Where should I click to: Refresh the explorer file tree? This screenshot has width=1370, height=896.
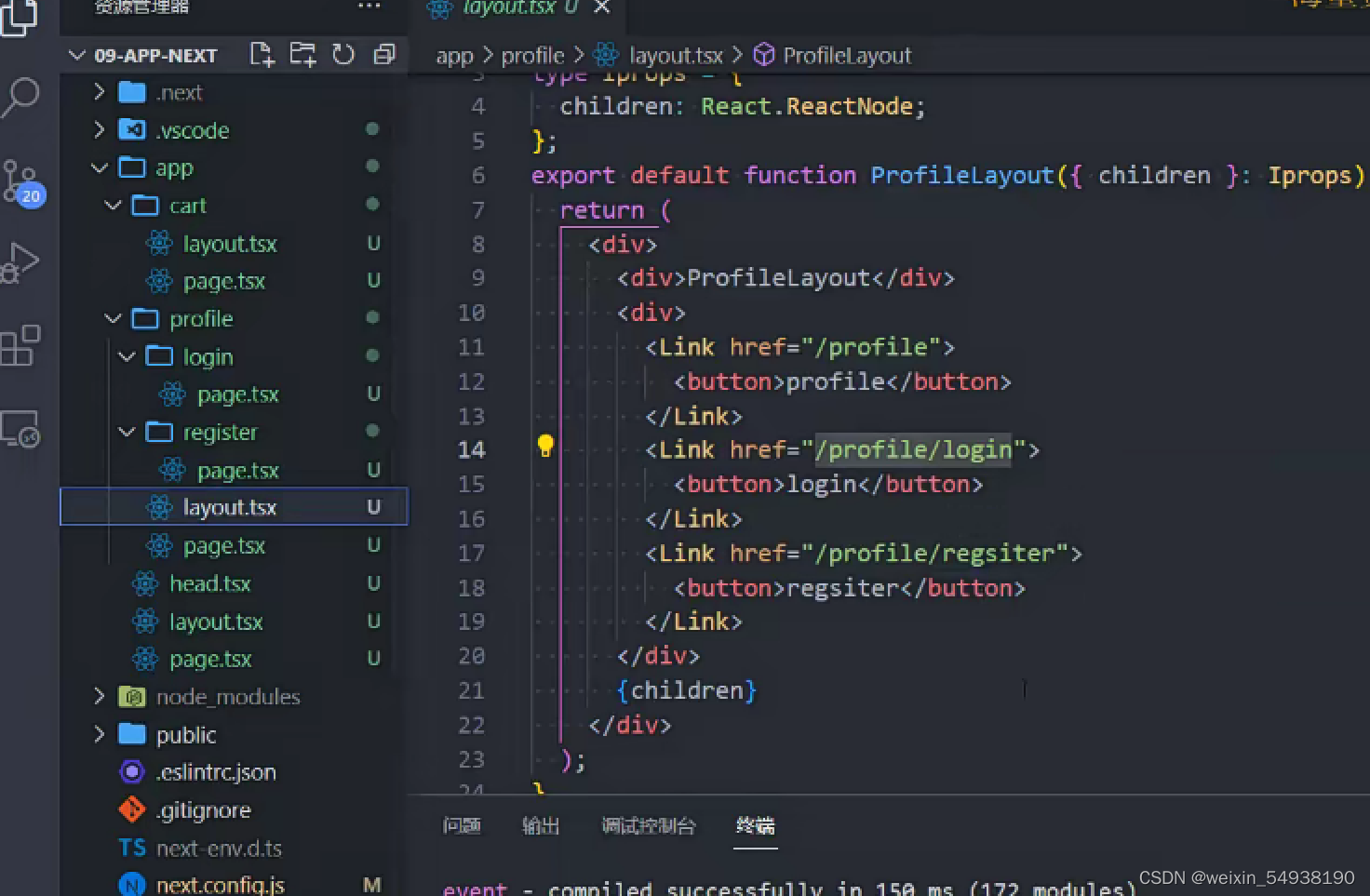click(x=343, y=55)
